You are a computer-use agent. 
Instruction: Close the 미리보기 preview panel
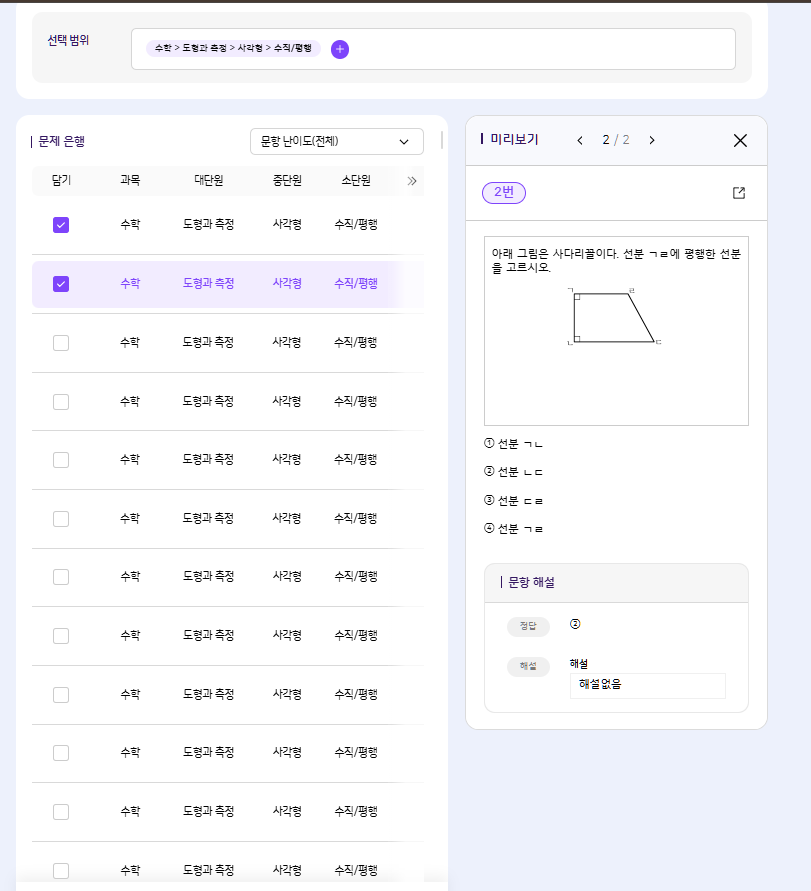coord(740,140)
